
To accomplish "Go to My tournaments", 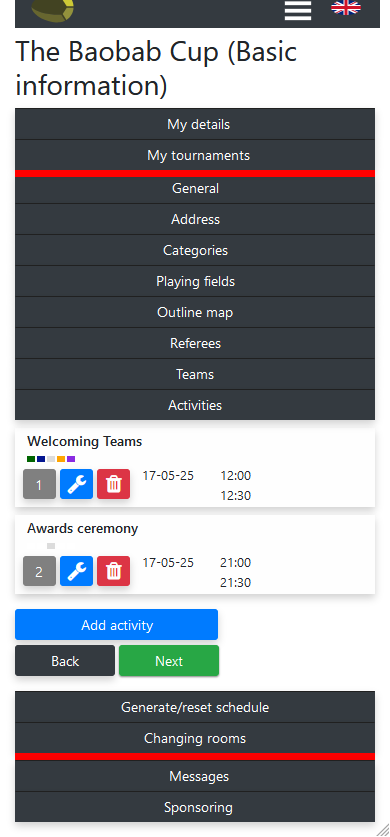I will pos(195,155).
